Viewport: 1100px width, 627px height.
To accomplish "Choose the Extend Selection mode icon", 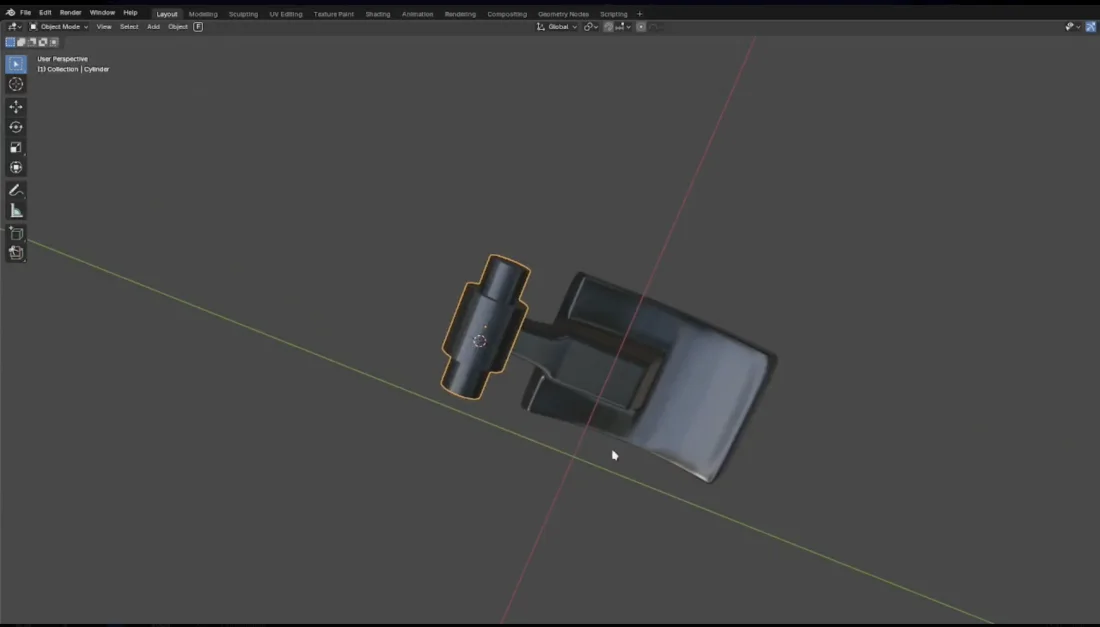I will click(21, 42).
